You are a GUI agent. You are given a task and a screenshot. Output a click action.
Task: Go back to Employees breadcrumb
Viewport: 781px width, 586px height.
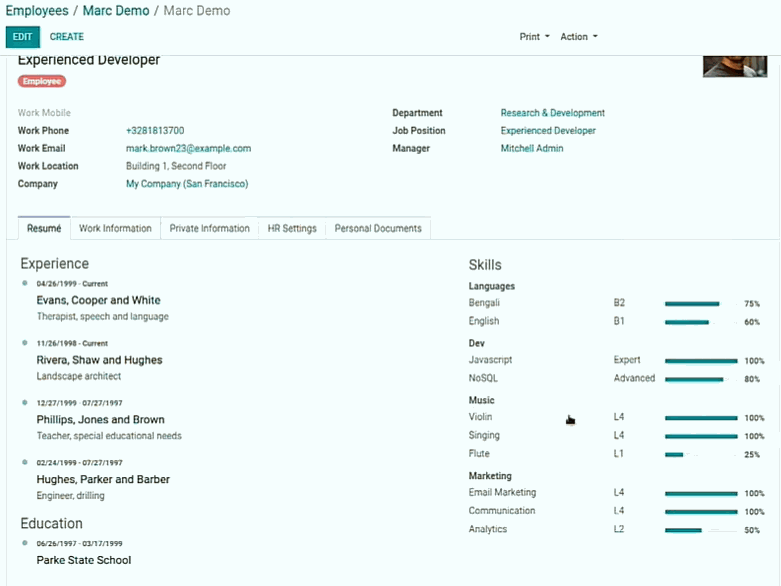point(37,11)
